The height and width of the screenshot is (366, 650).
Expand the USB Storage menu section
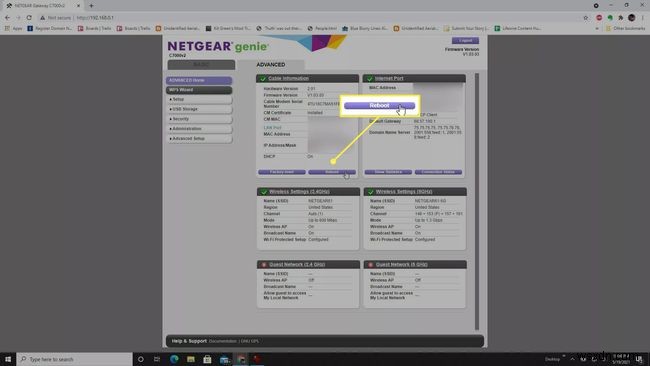click(x=199, y=109)
